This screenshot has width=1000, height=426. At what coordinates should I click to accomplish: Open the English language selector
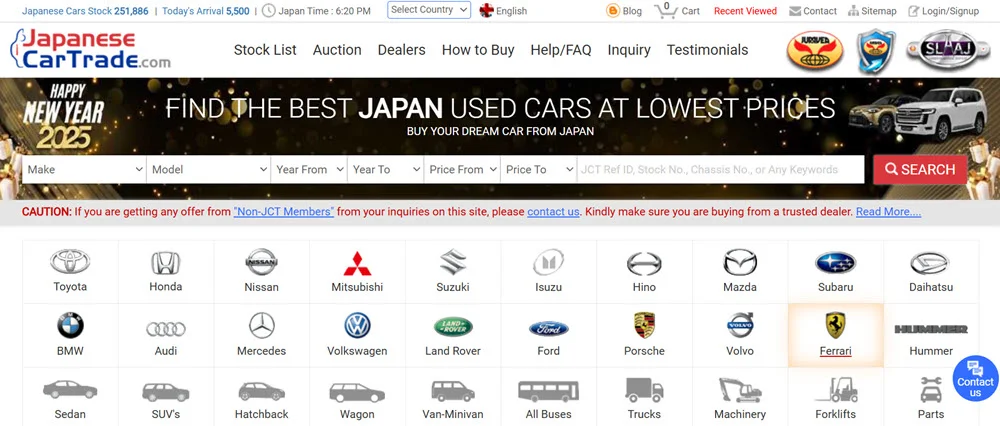(x=504, y=11)
